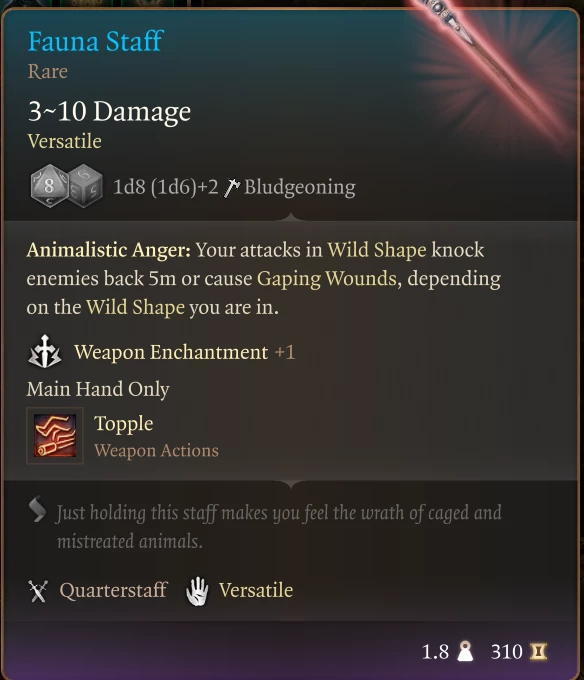Click the Quarterstaff weapon type label
Image resolution: width=584 pixels, height=680 pixels.
point(113,591)
